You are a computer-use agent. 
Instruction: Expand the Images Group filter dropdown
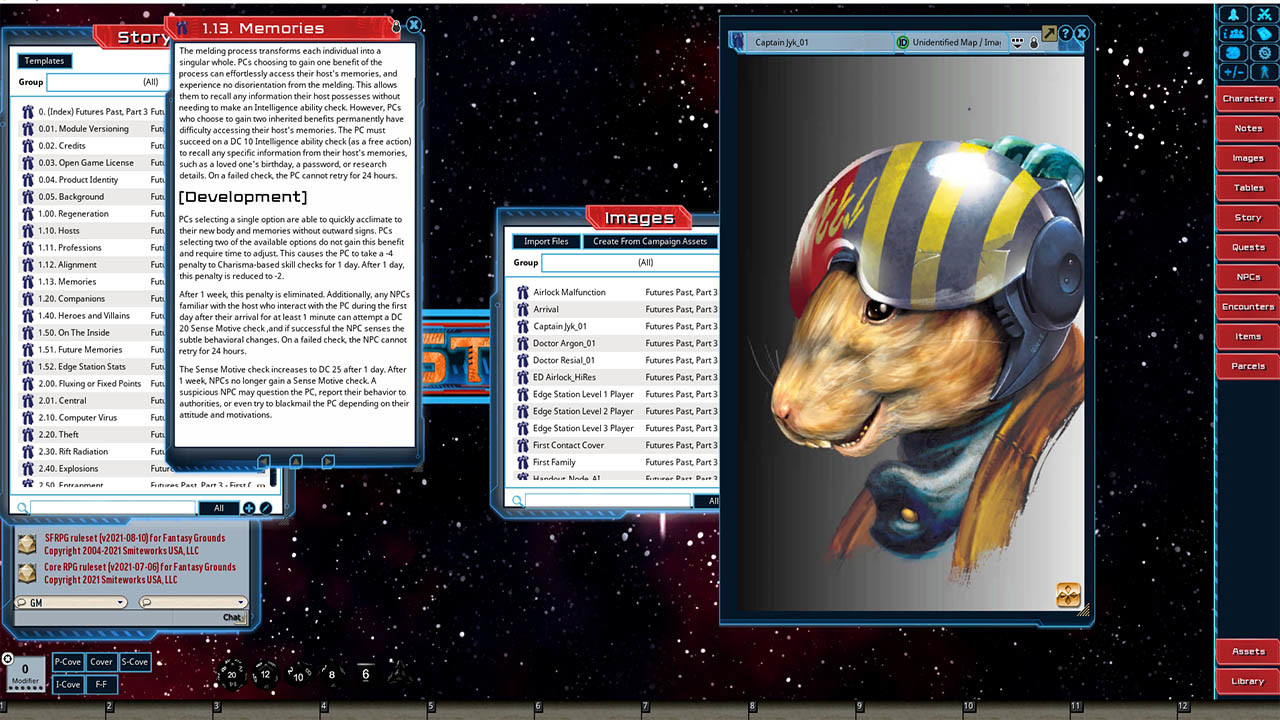[x=630, y=263]
